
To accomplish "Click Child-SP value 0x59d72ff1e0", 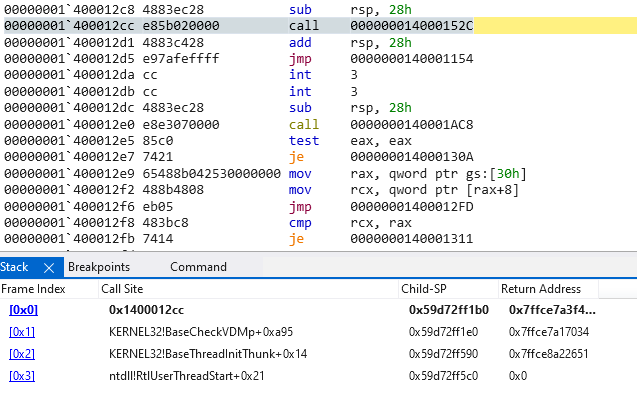I will (444, 332).
